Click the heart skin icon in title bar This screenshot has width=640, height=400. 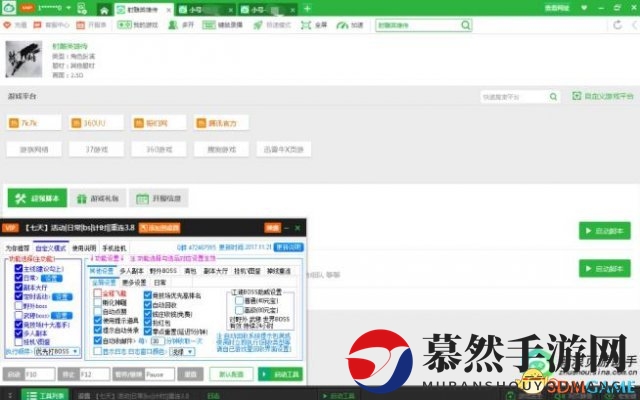584,8
